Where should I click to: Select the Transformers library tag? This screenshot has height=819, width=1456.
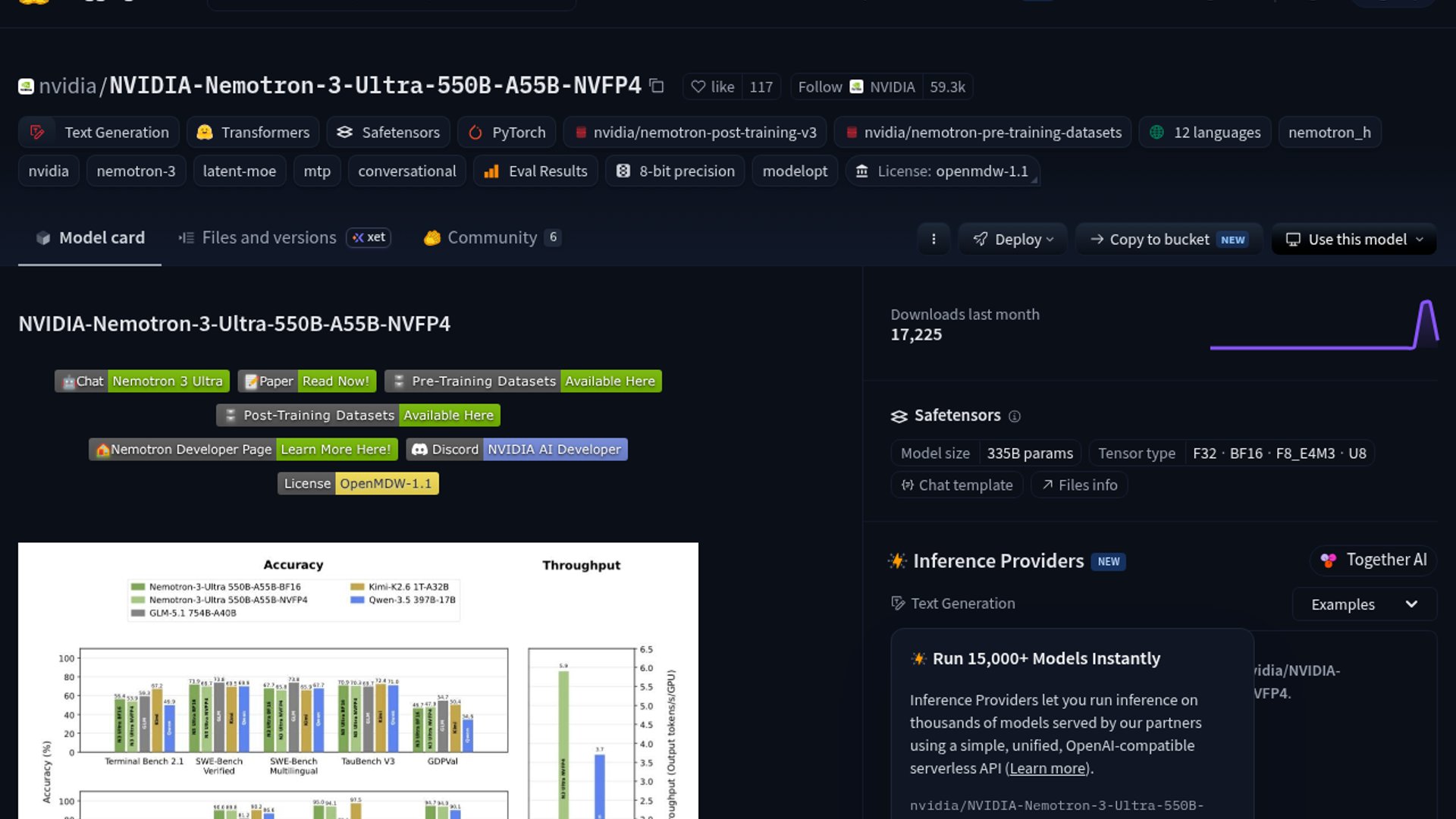(x=253, y=133)
